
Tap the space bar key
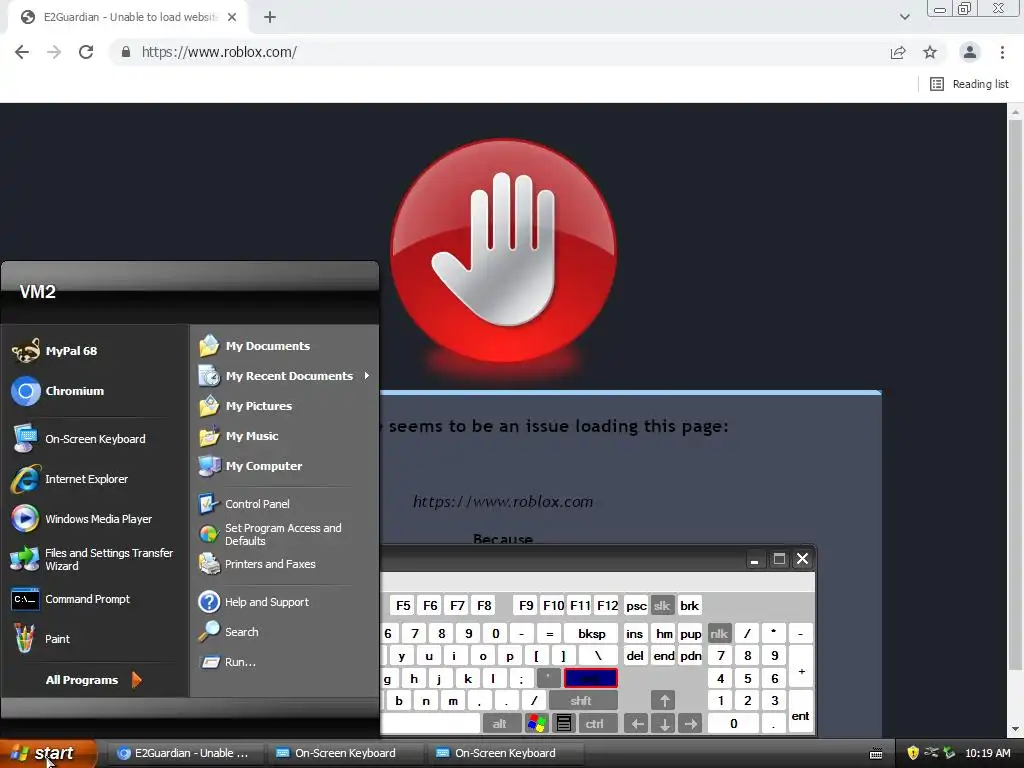pyautogui.click(x=431, y=724)
